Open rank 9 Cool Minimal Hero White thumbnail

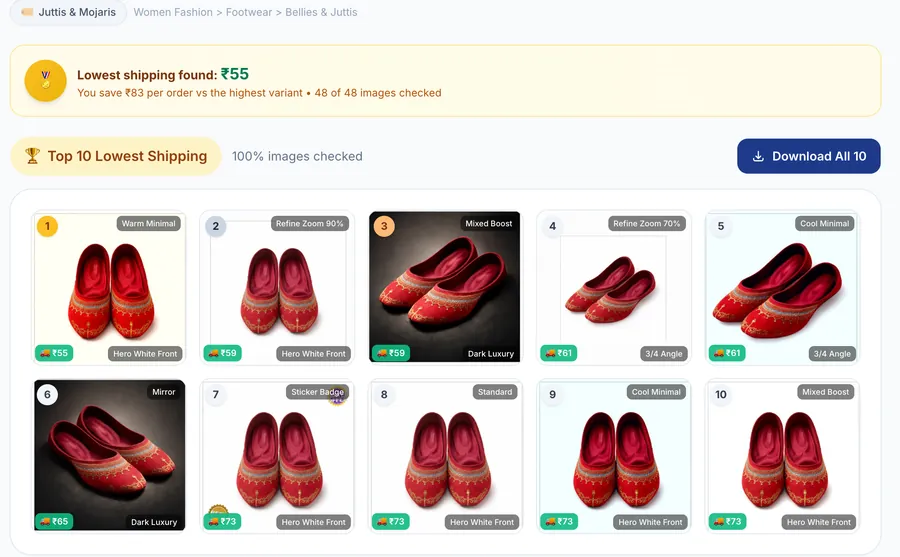coord(614,455)
